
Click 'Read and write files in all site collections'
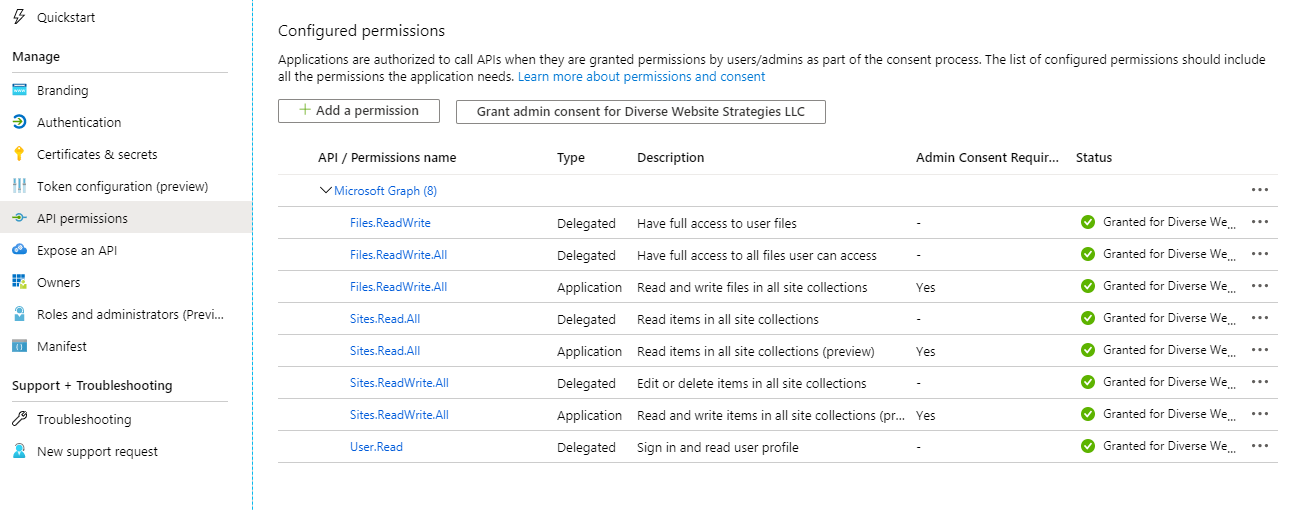752,287
